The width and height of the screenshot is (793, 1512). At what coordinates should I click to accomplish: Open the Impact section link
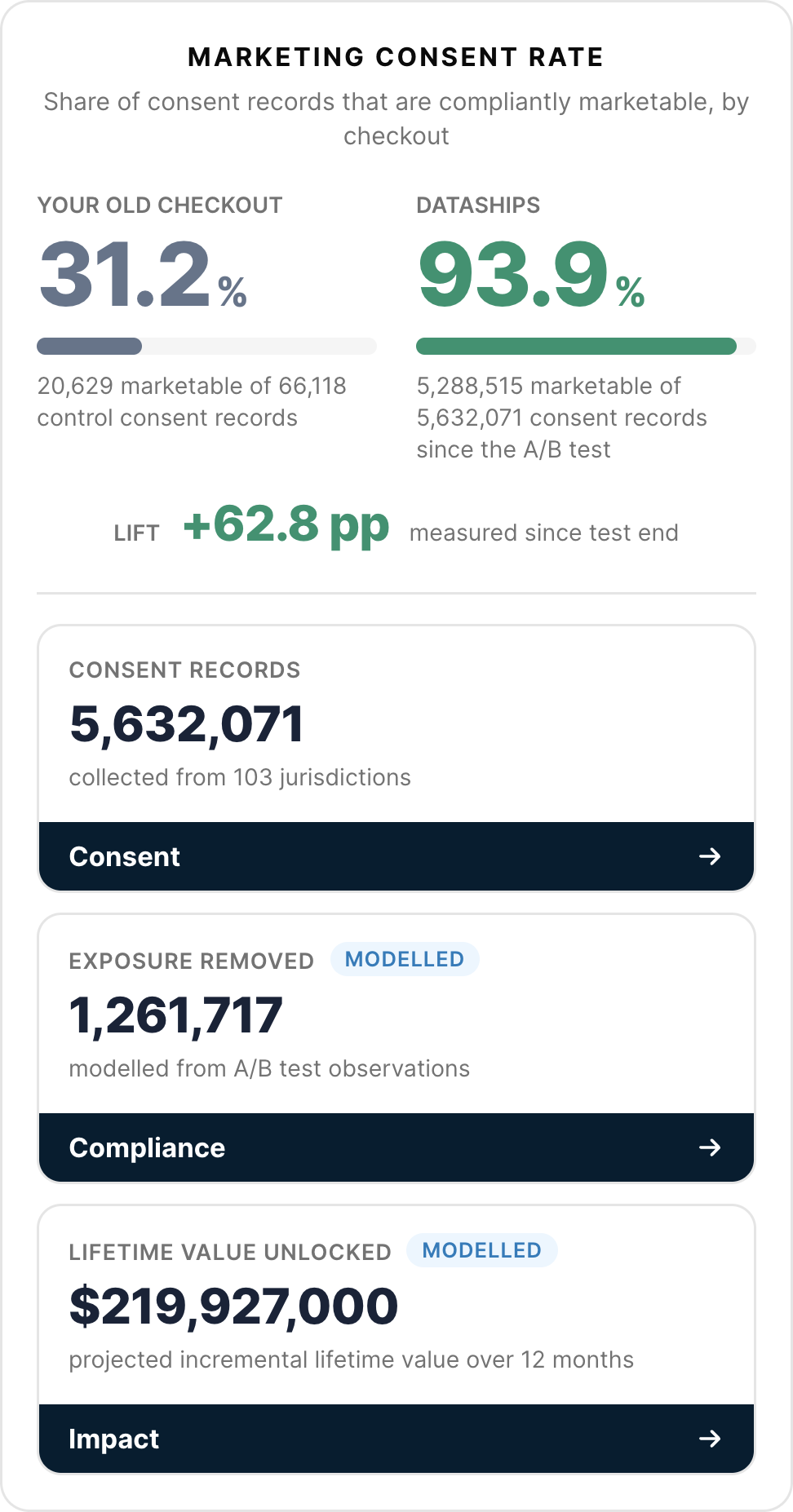pyautogui.click(x=396, y=1439)
